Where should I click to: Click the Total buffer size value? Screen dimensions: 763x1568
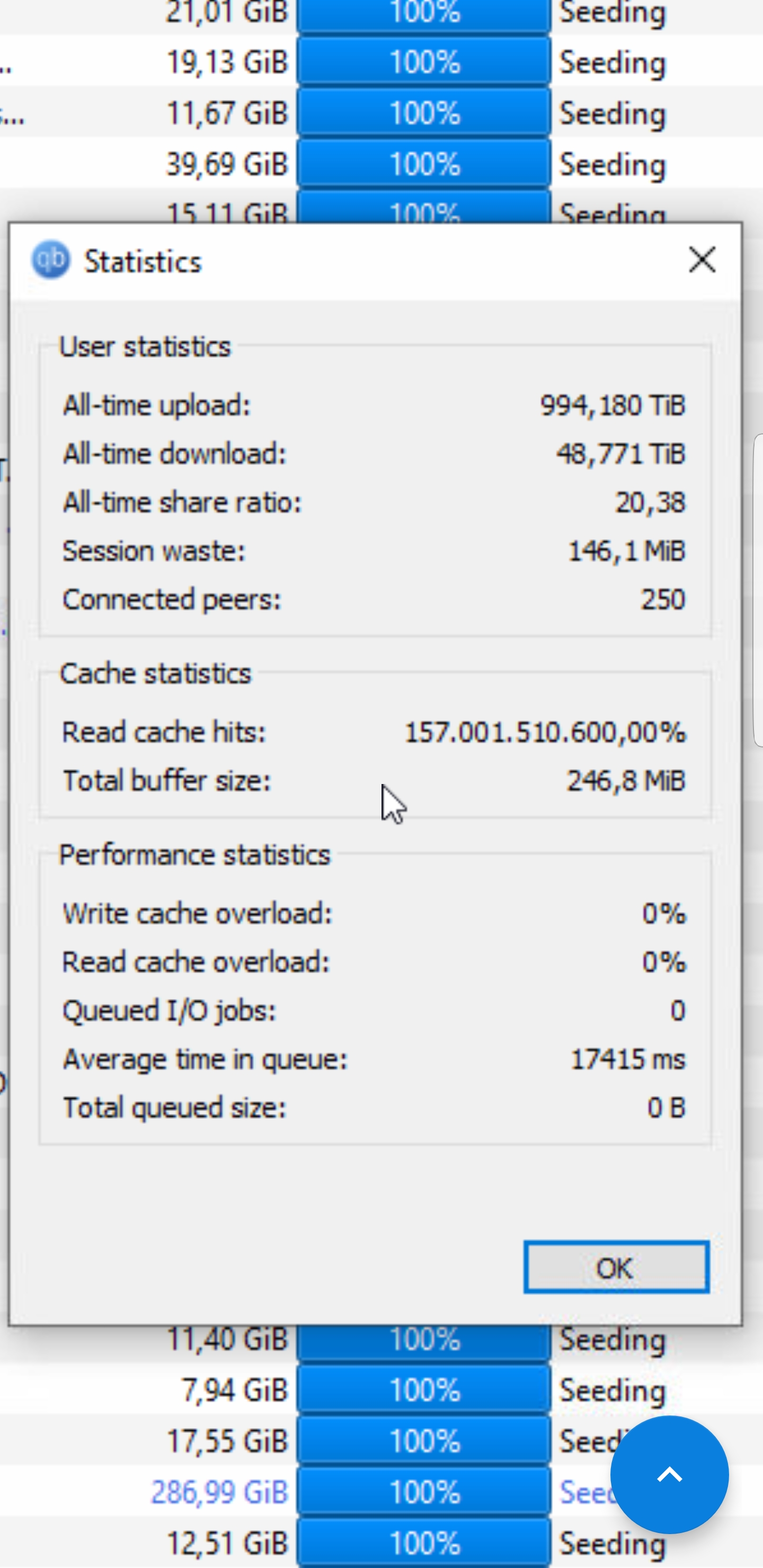626,781
